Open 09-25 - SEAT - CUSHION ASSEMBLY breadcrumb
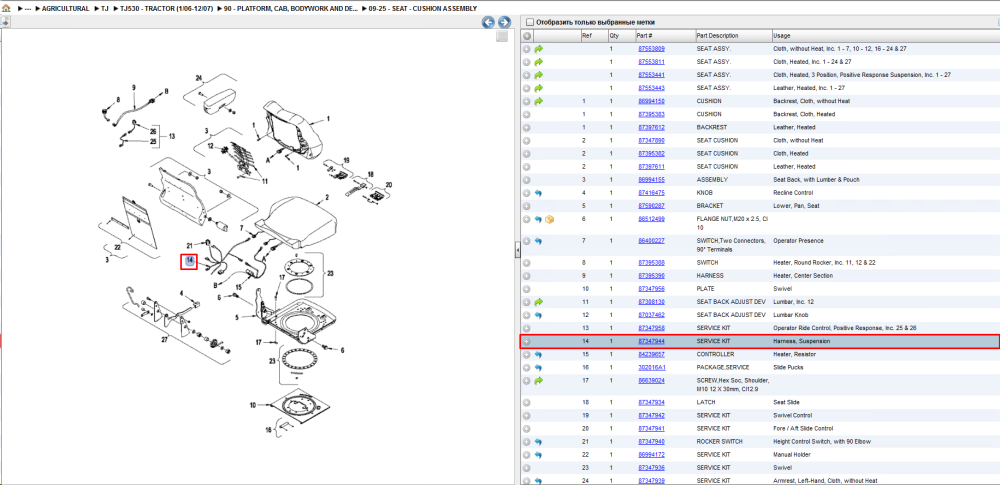1000x485 pixels. click(422, 9)
